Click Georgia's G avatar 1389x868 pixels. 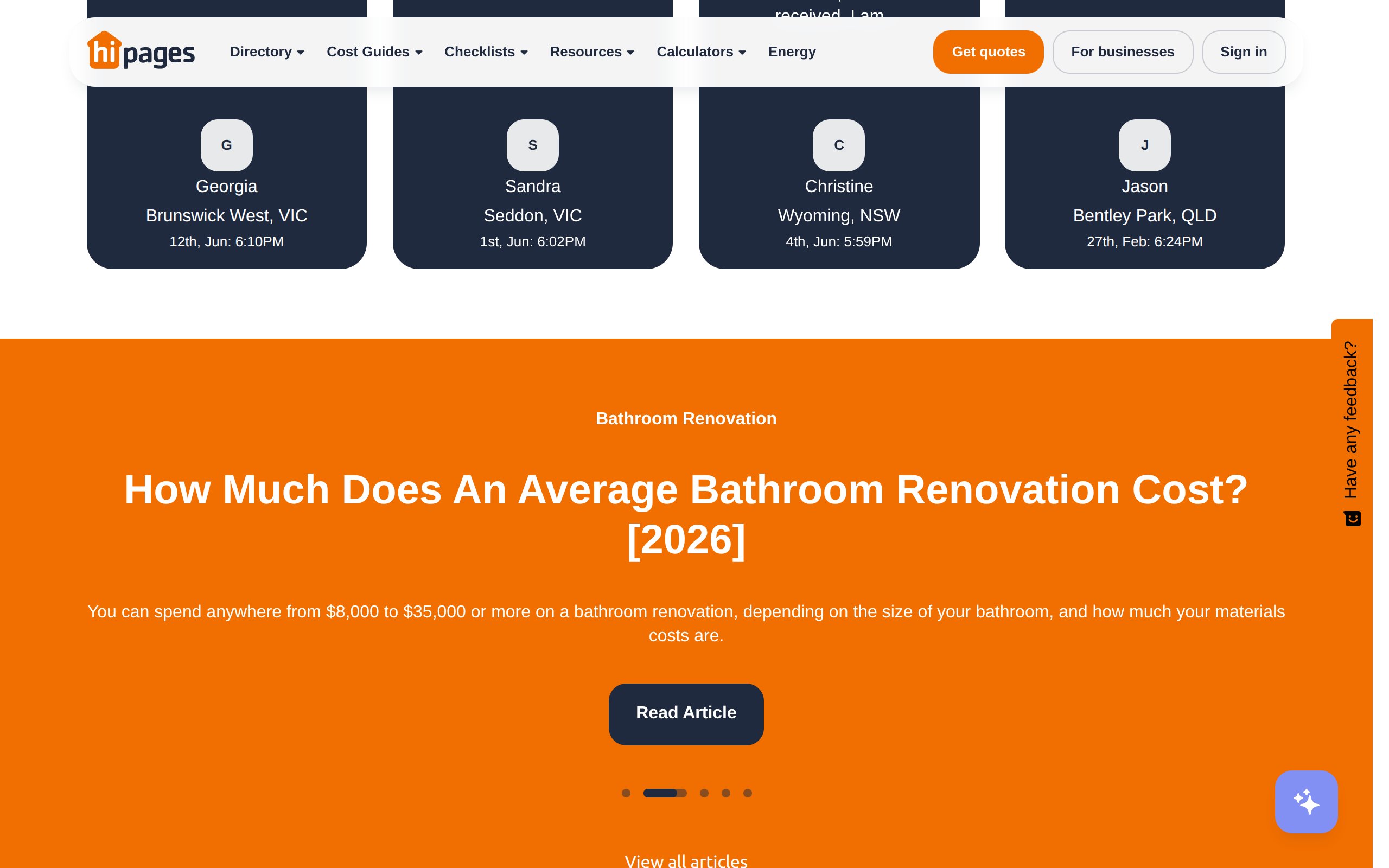227,145
